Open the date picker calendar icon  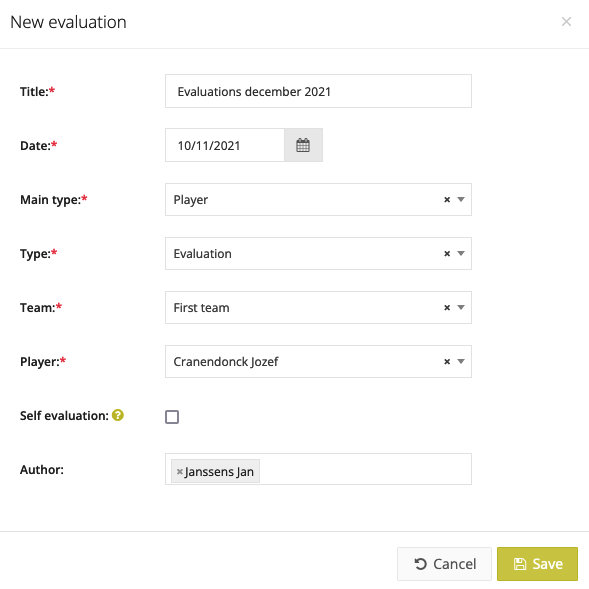pyautogui.click(x=303, y=145)
